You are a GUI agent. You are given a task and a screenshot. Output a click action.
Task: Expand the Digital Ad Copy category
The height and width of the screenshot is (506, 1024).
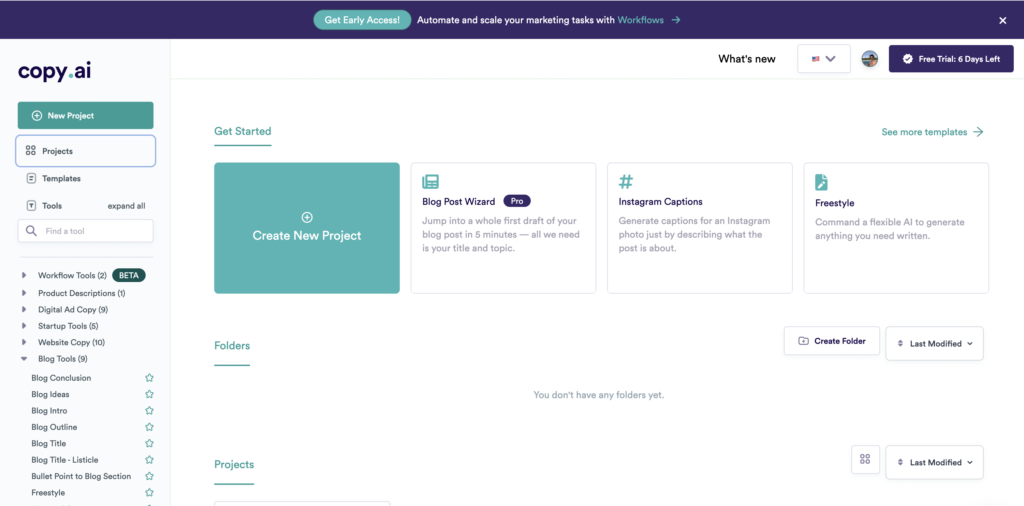click(x=24, y=310)
